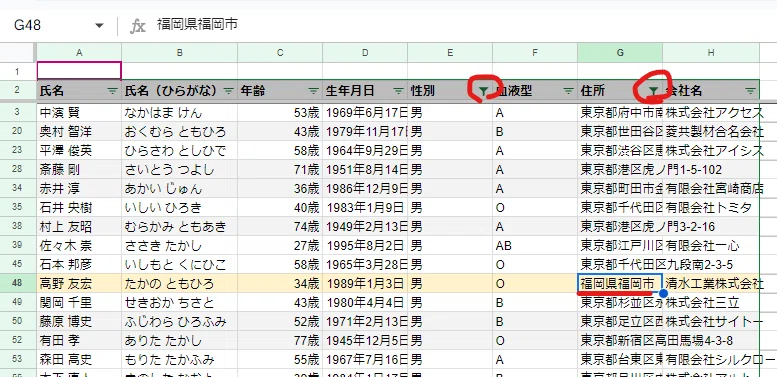Select row 48 header
Image resolution: width=777 pixels, height=377 pixels.
(18, 284)
